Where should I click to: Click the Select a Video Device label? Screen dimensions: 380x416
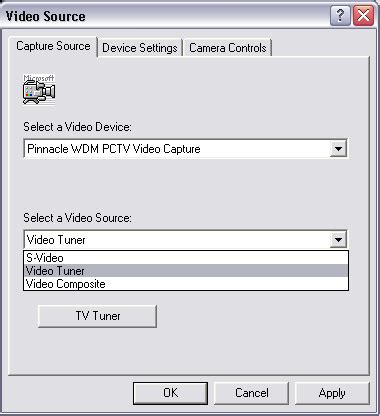pos(77,127)
